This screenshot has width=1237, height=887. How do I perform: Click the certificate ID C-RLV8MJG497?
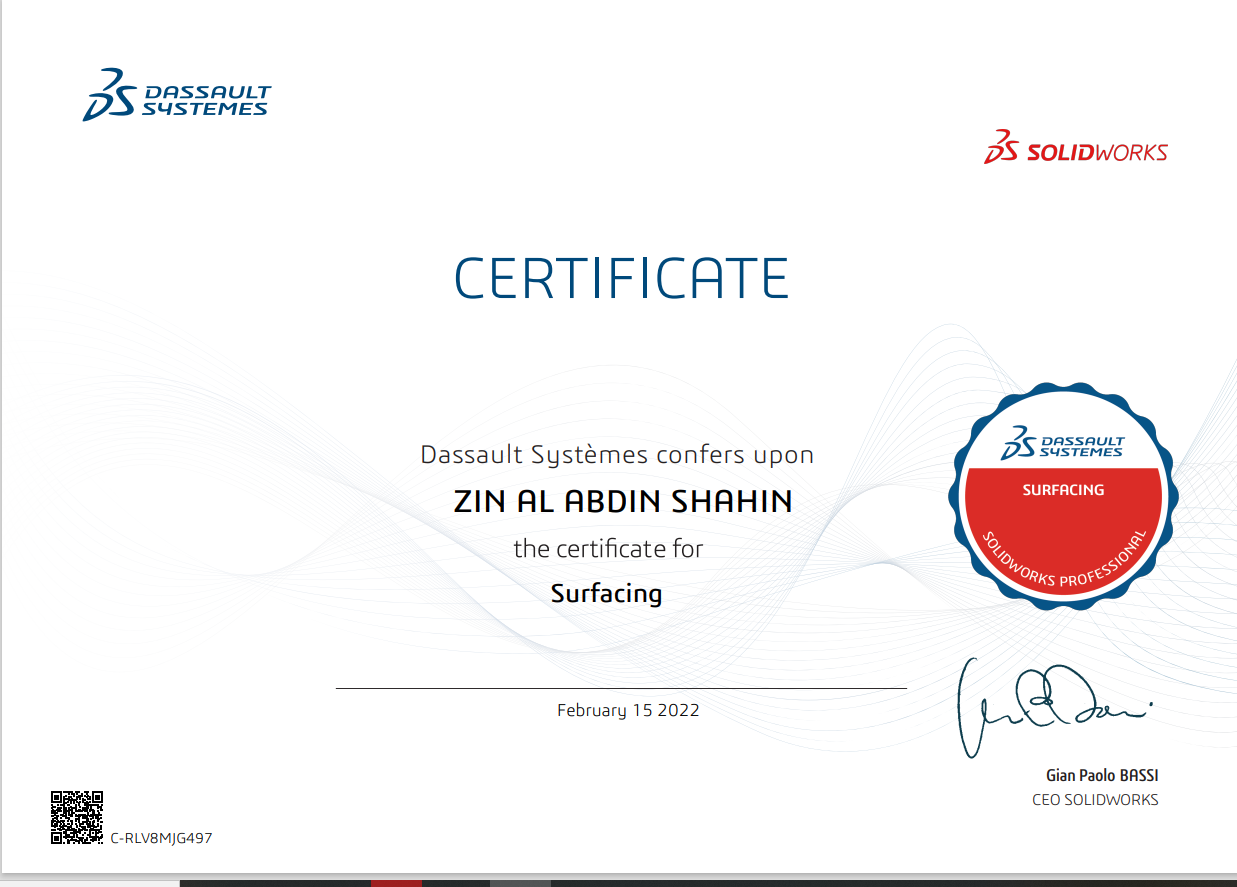tap(161, 838)
